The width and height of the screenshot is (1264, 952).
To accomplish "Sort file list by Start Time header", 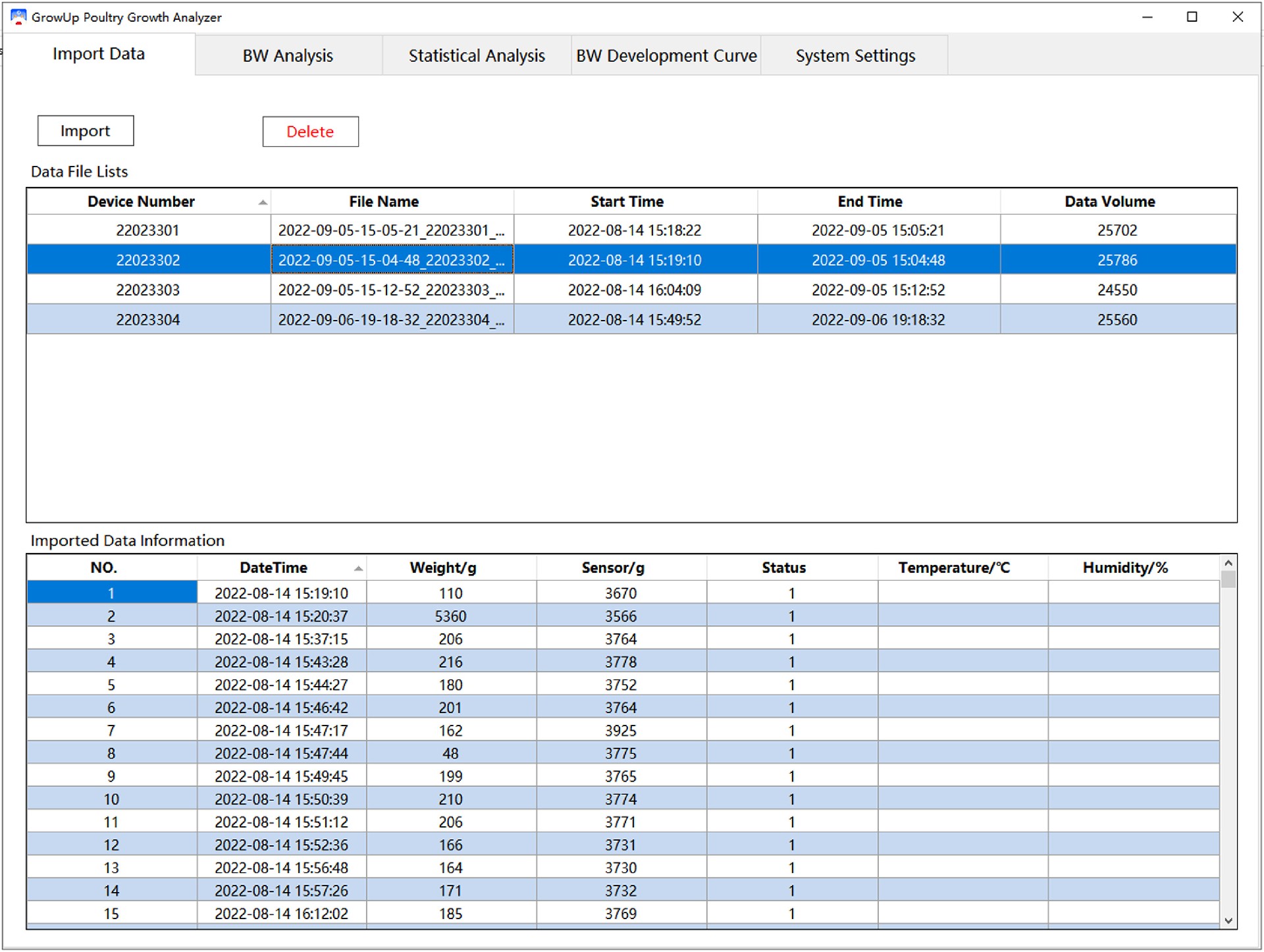I will click(x=627, y=201).
